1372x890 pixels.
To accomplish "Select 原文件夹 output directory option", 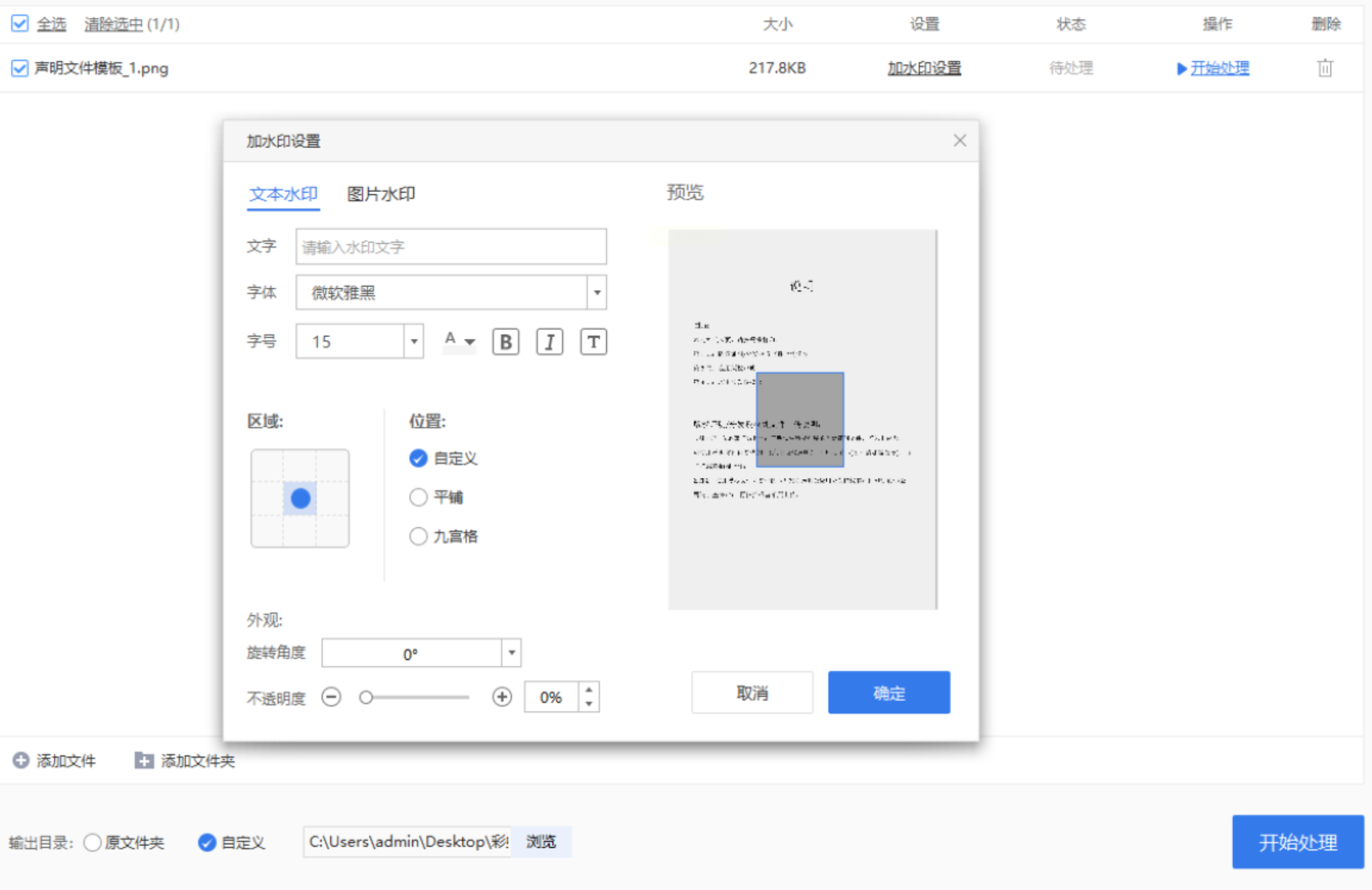I will coord(93,842).
